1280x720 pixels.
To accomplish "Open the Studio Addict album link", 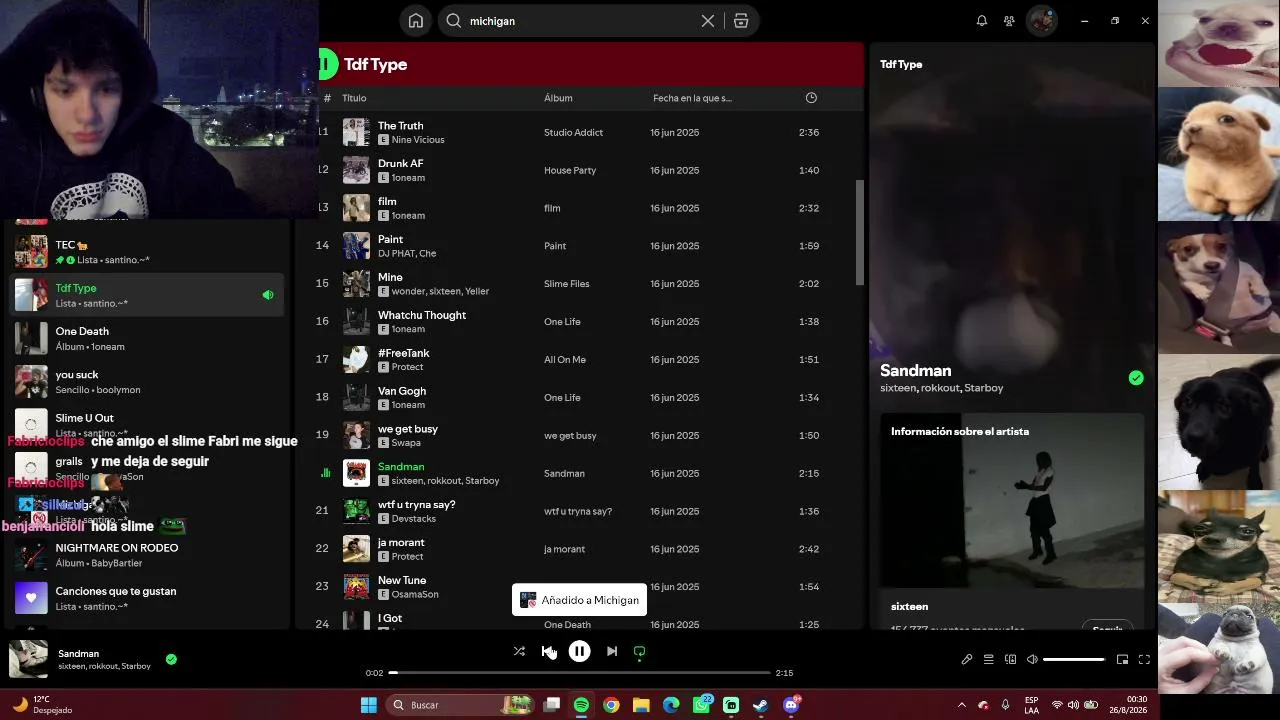I will click(573, 133).
